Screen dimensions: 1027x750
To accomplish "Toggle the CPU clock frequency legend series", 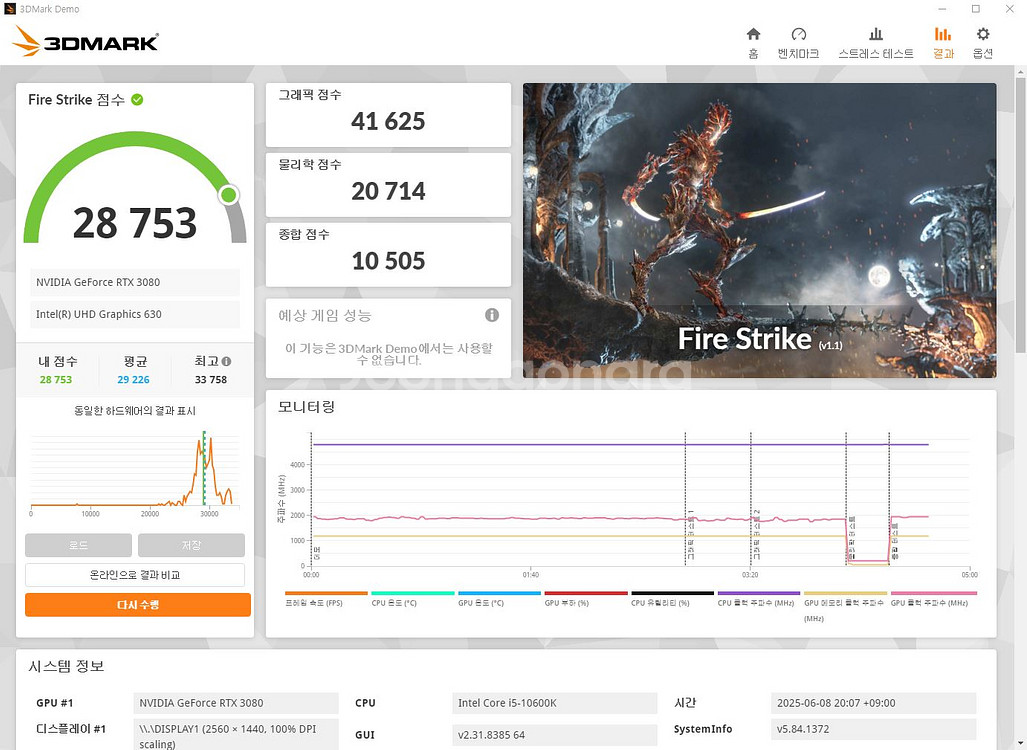I will click(x=758, y=599).
